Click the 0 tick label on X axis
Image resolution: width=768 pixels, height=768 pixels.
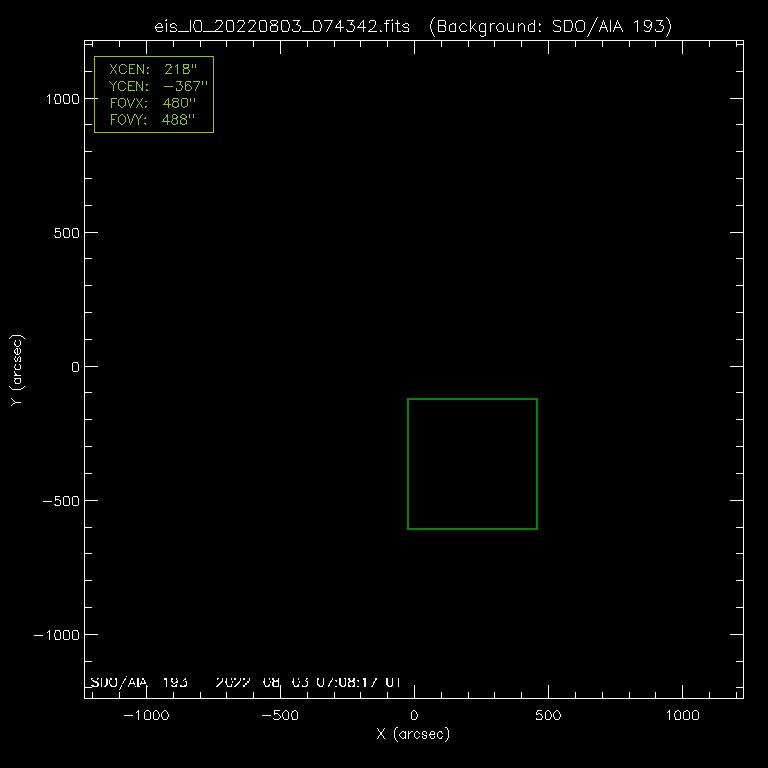point(414,715)
